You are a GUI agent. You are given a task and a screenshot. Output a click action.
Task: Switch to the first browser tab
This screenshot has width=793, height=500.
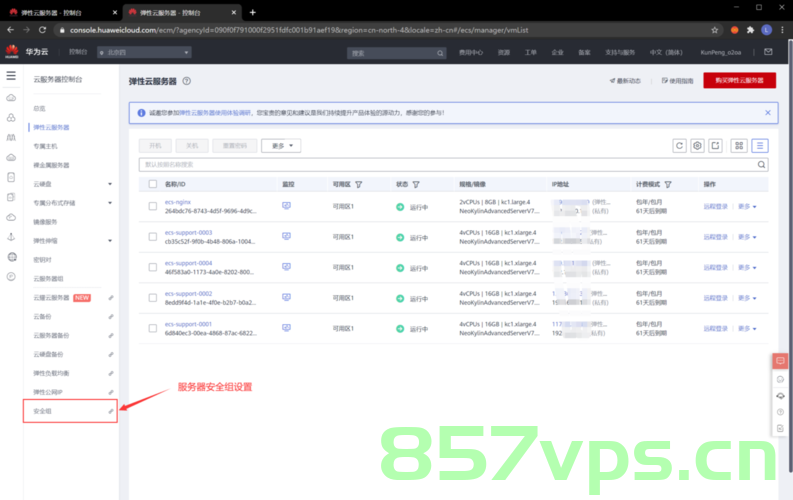[63, 13]
